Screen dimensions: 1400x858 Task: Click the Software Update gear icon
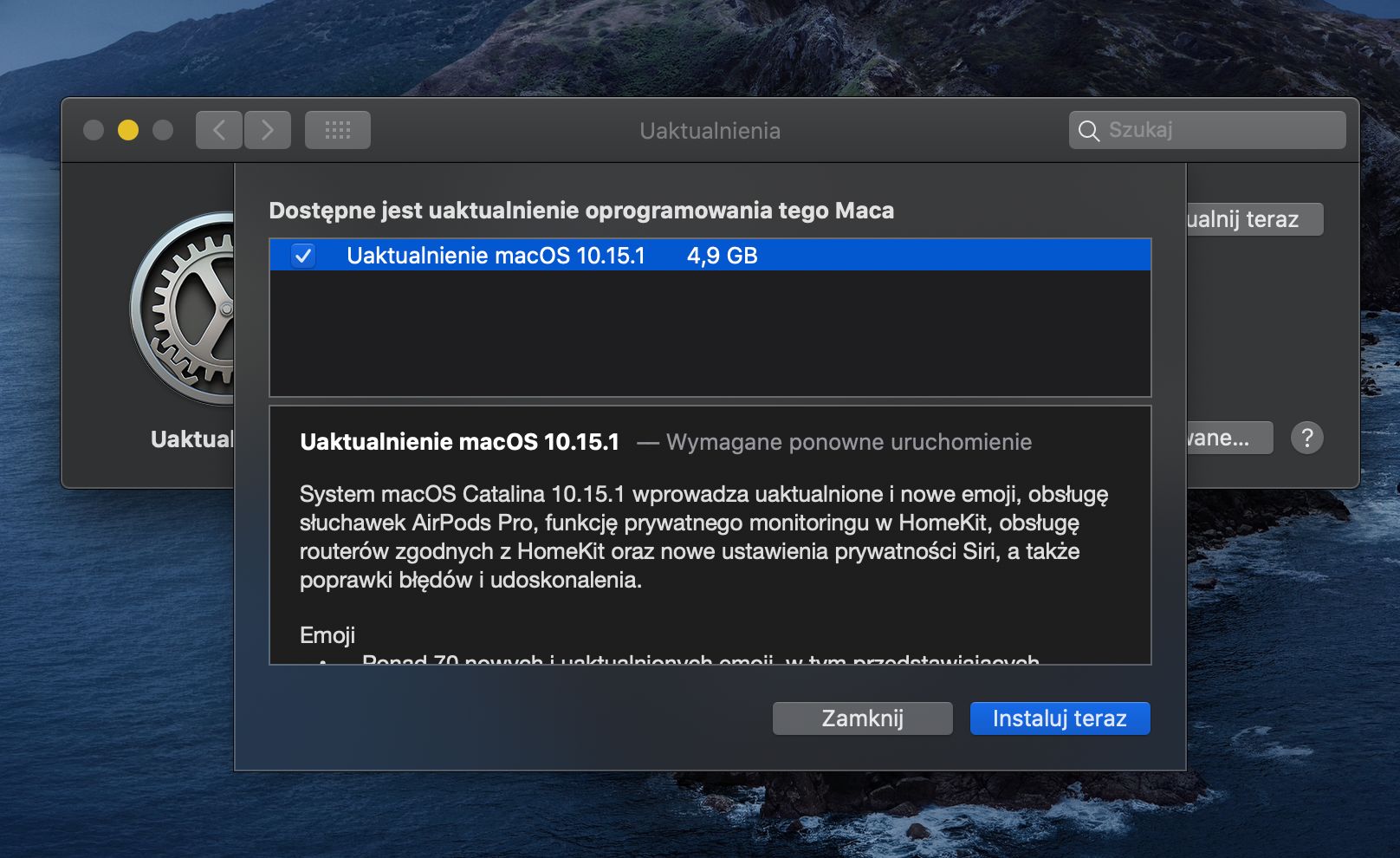[x=183, y=309]
